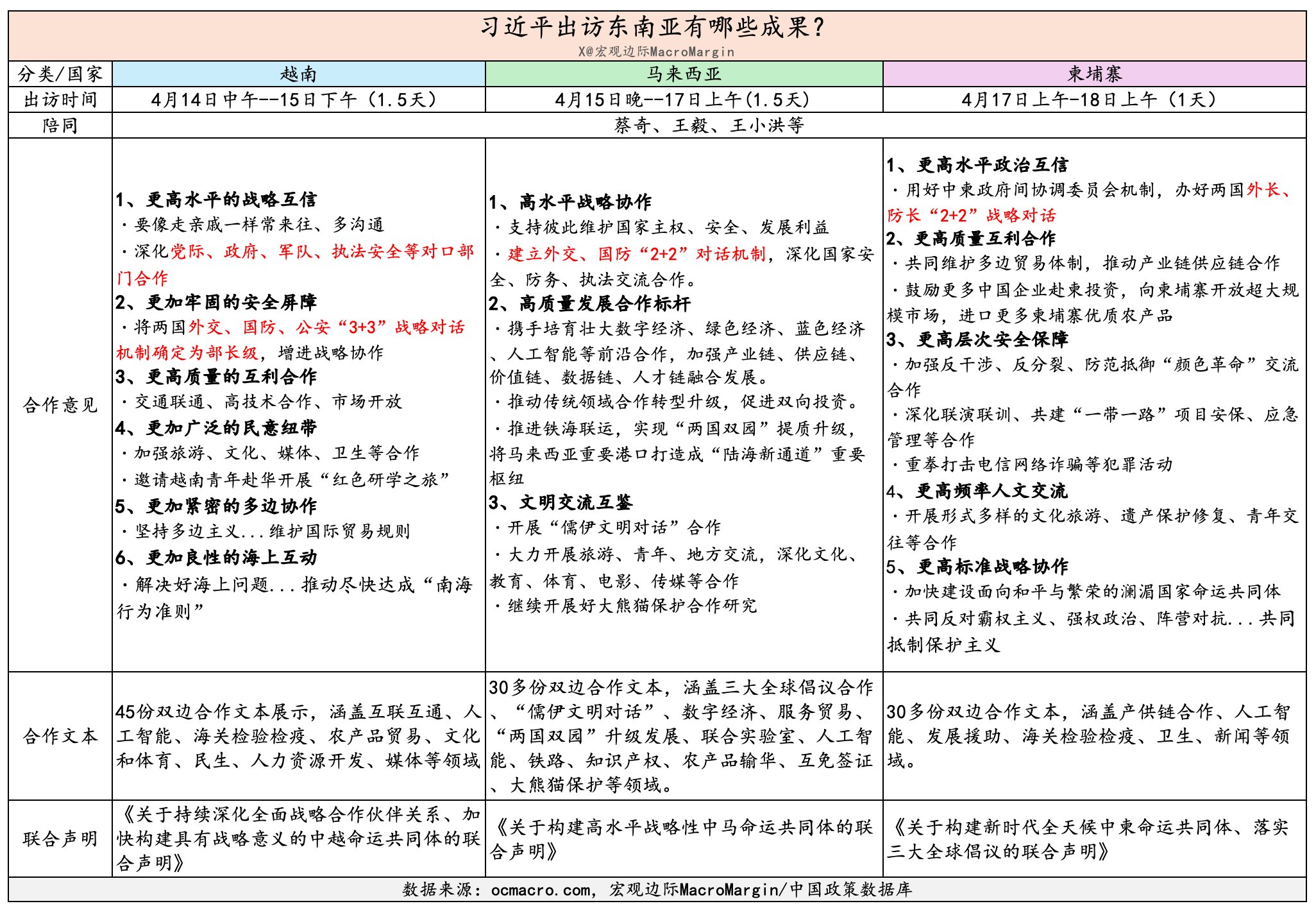1316x915 pixels.
Task: Select the 马来西亚 column header
Action: 684,74
